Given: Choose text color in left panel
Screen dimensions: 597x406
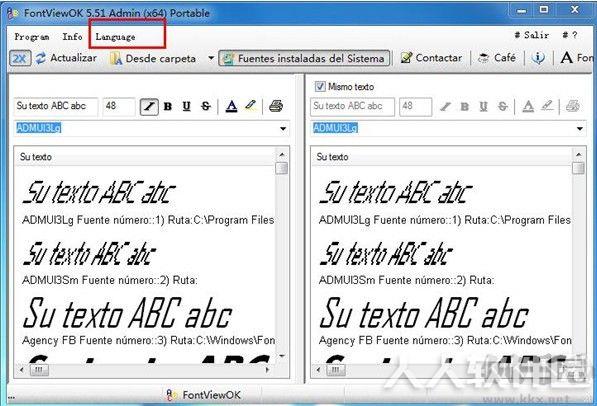Looking at the screenshot, I should 231,106.
